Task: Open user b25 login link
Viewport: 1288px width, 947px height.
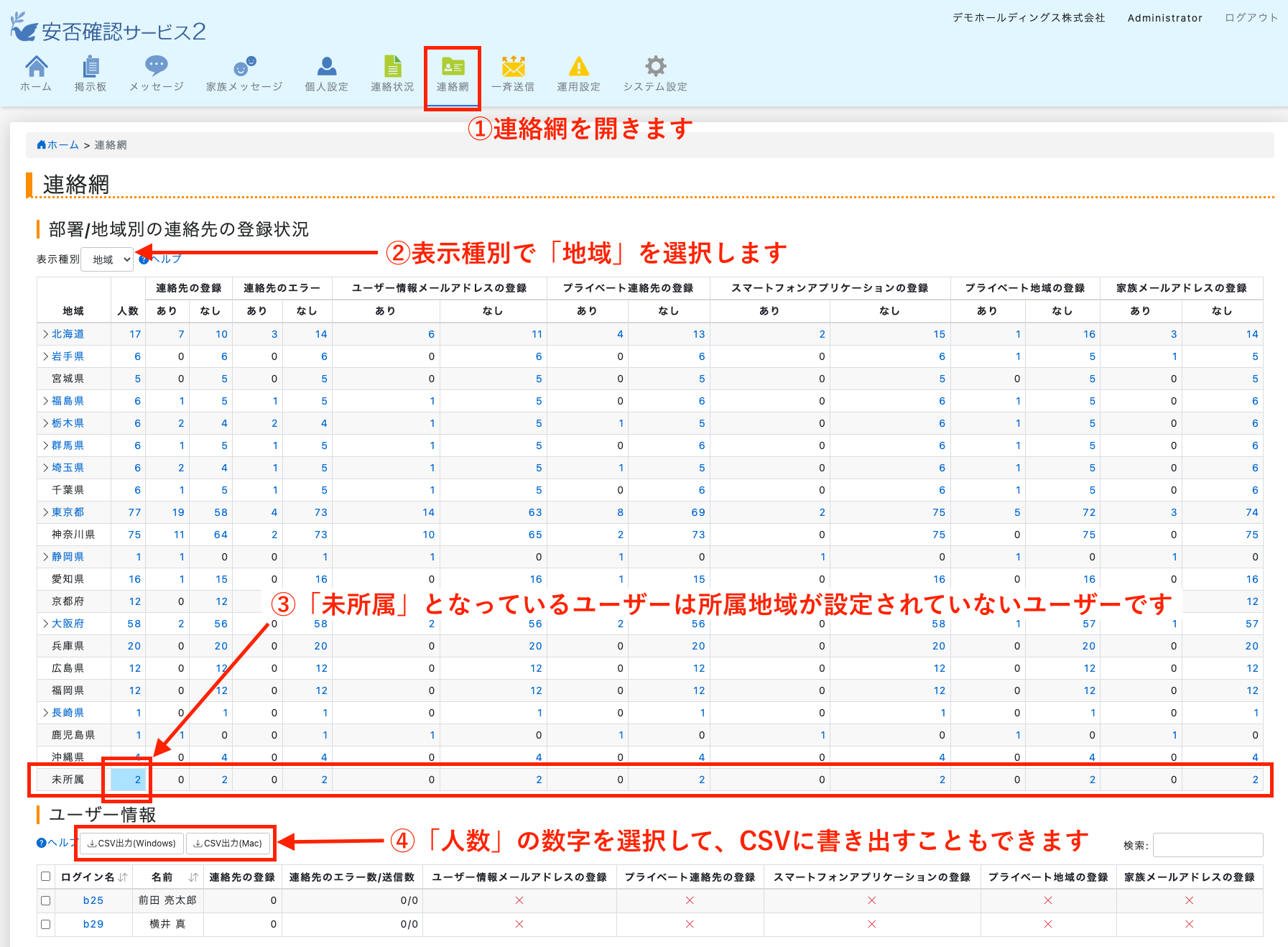Action: point(93,900)
